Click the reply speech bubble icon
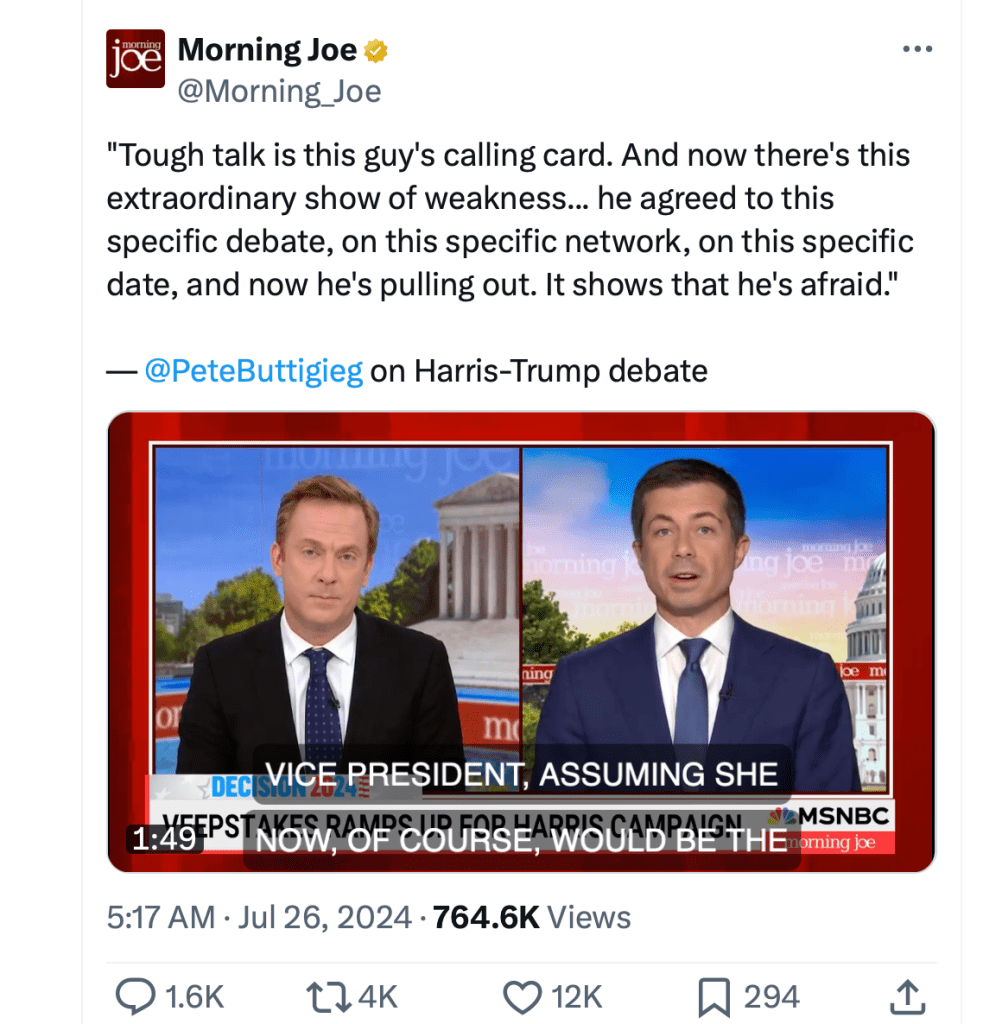This screenshot has width=1002, height=1024. [134, 996]
